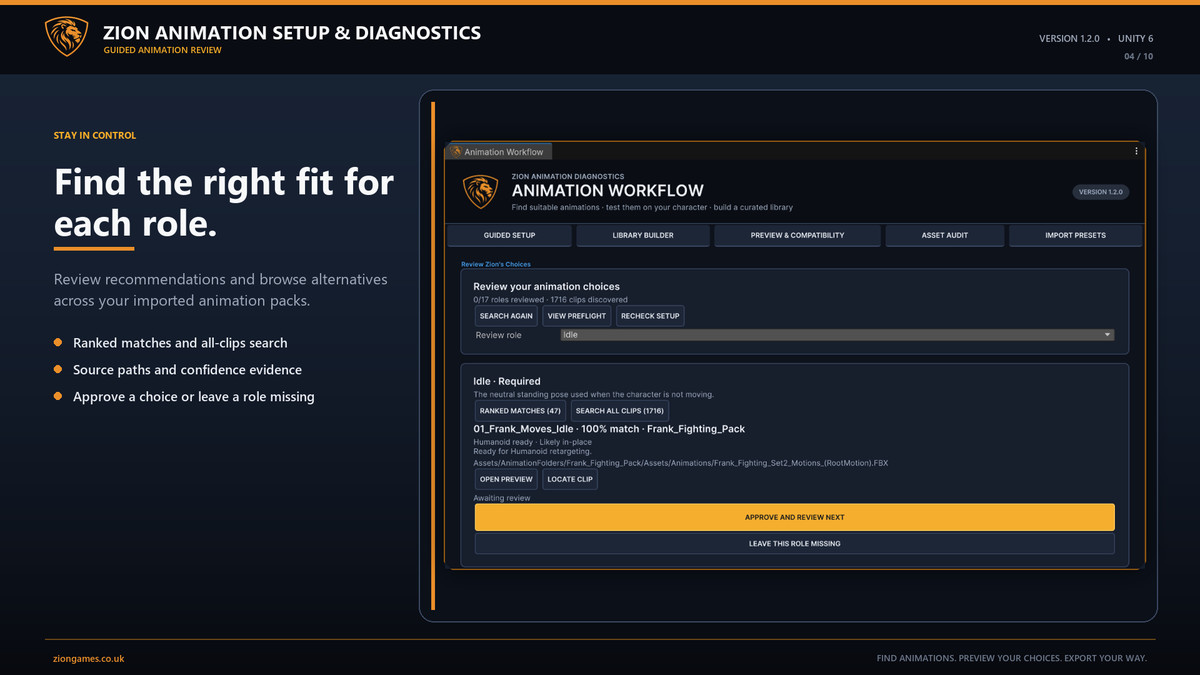Click "GUIDED ANIMATION REVIEW" subtitle

(162, 50)
